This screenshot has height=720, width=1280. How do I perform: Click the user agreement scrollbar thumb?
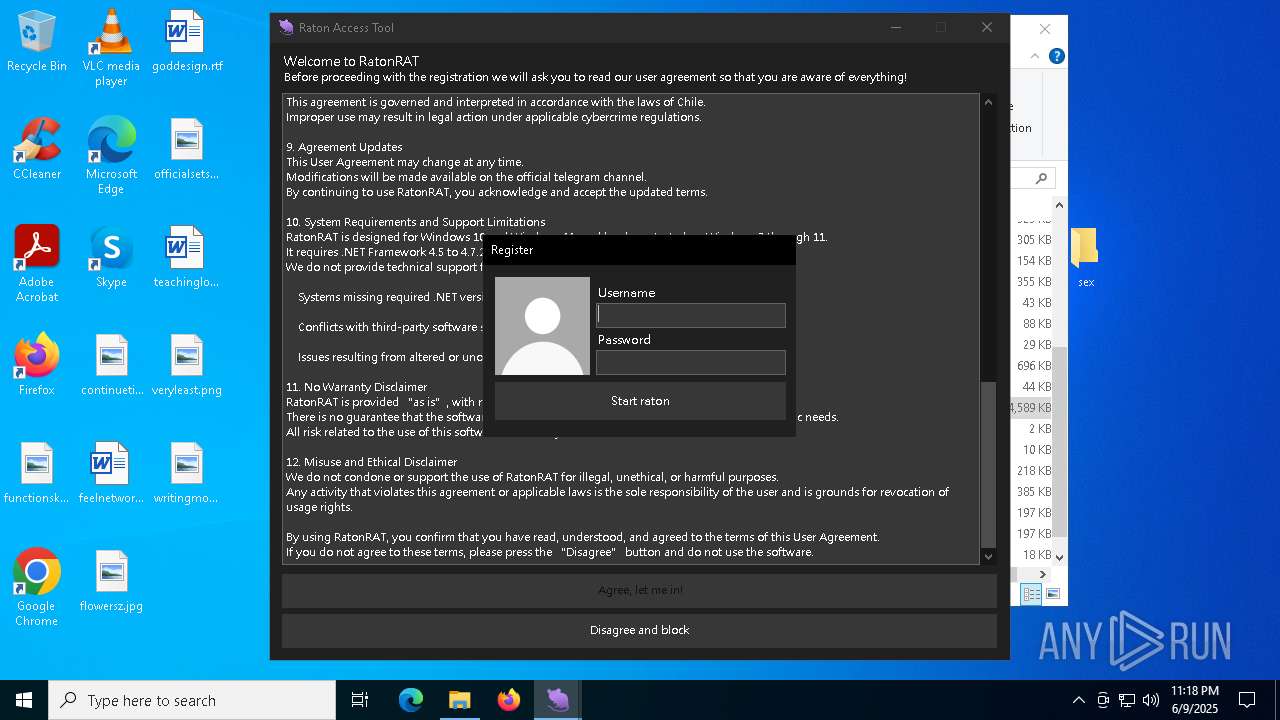click(989, 463)
